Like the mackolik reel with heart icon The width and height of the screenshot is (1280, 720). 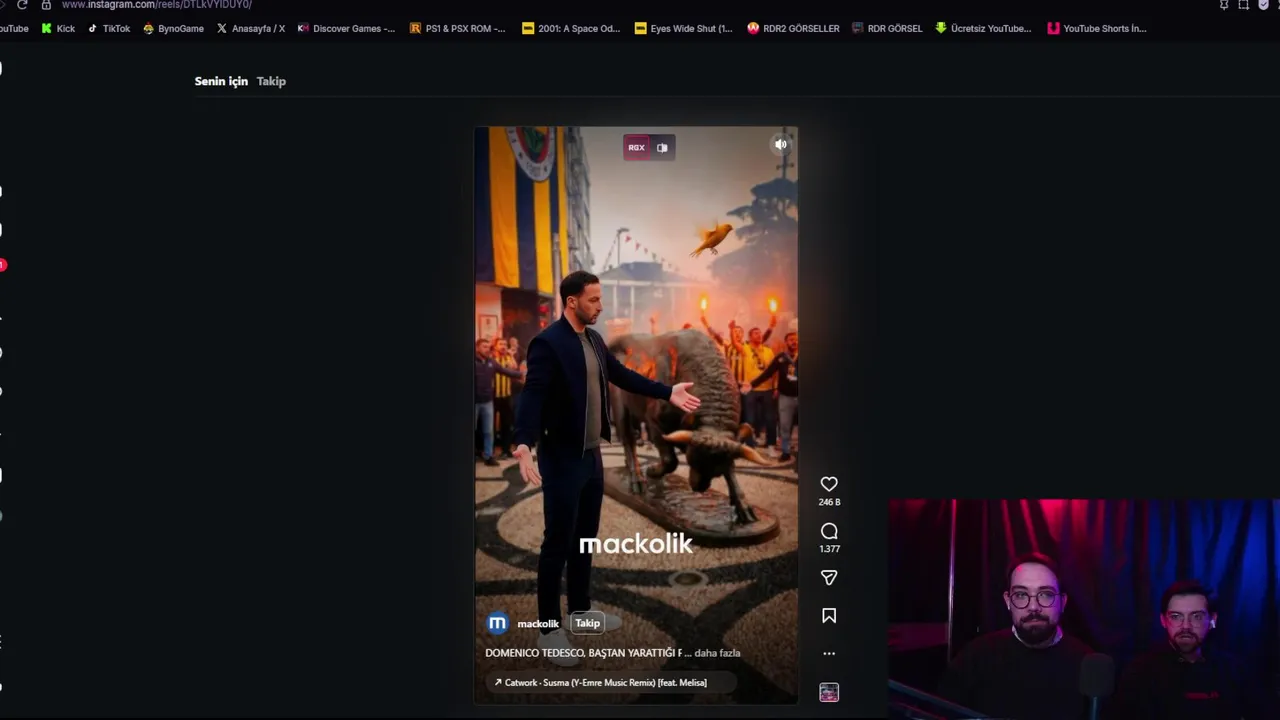coord(829,484)
